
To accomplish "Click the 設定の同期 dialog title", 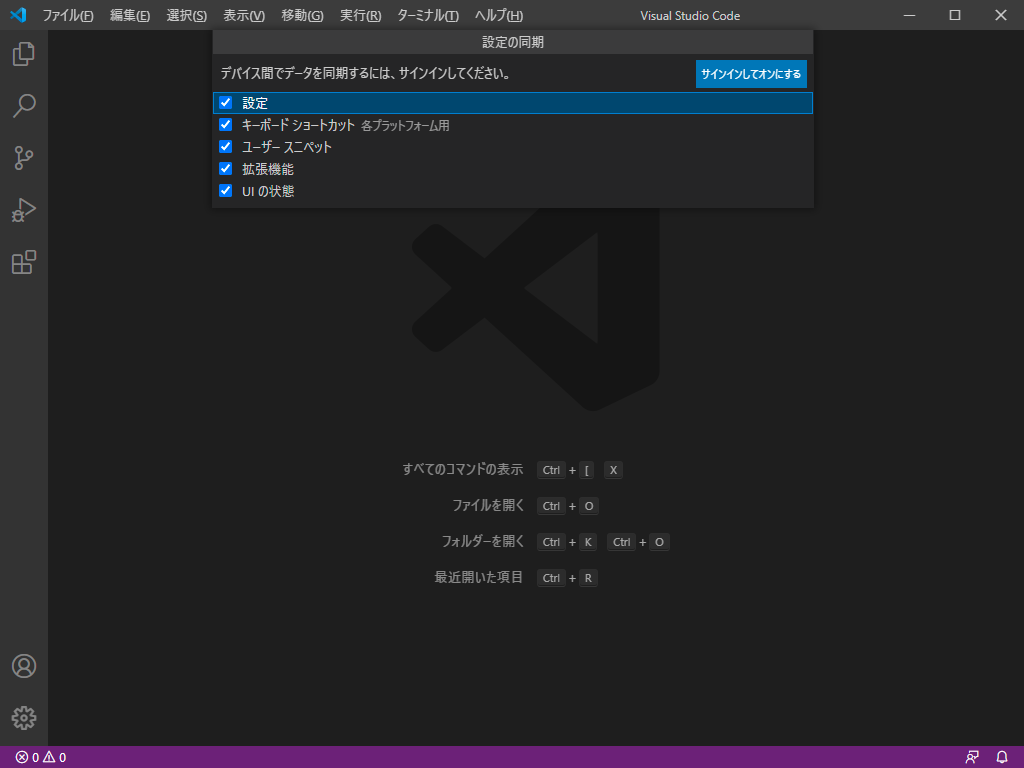I will tap(513, 42).
